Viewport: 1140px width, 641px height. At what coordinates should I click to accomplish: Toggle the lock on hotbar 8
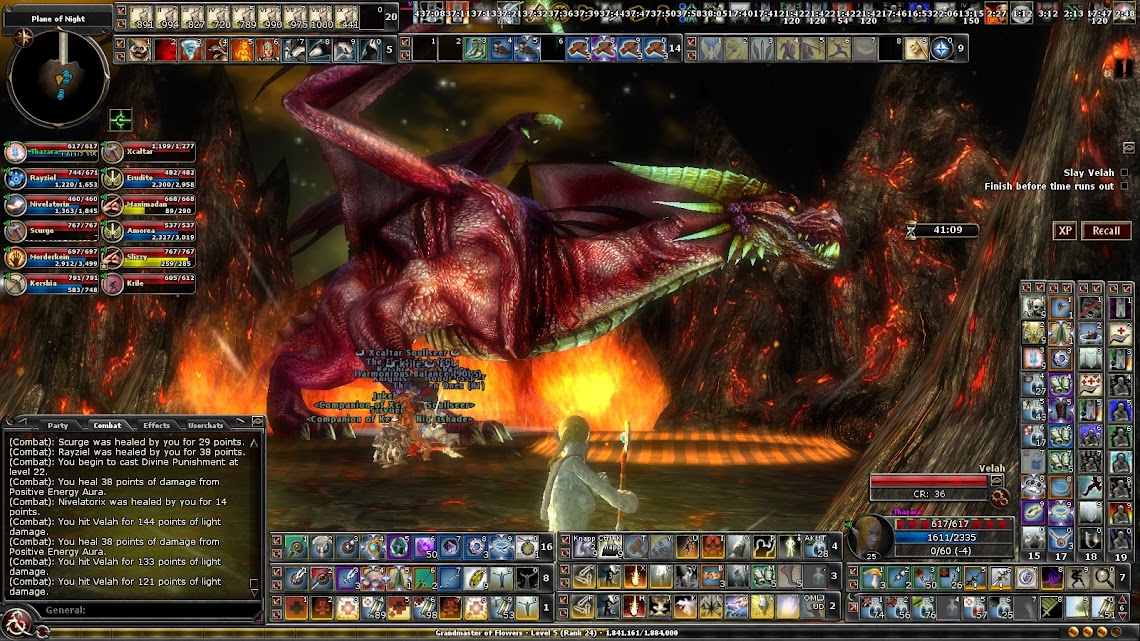coord(276,572)
